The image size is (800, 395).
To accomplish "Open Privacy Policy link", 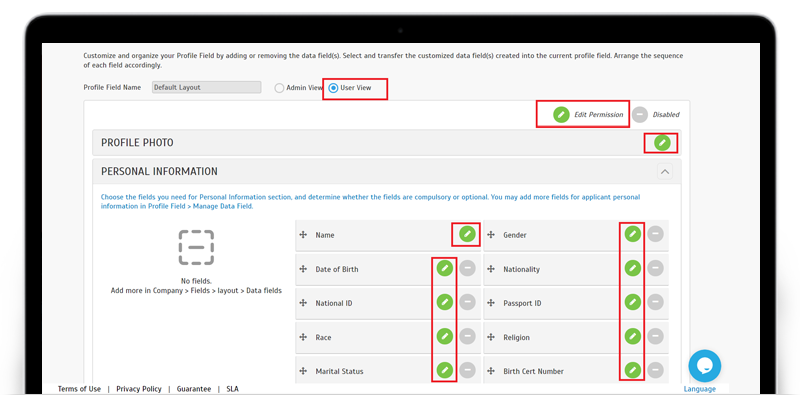I will click(139, 389).
